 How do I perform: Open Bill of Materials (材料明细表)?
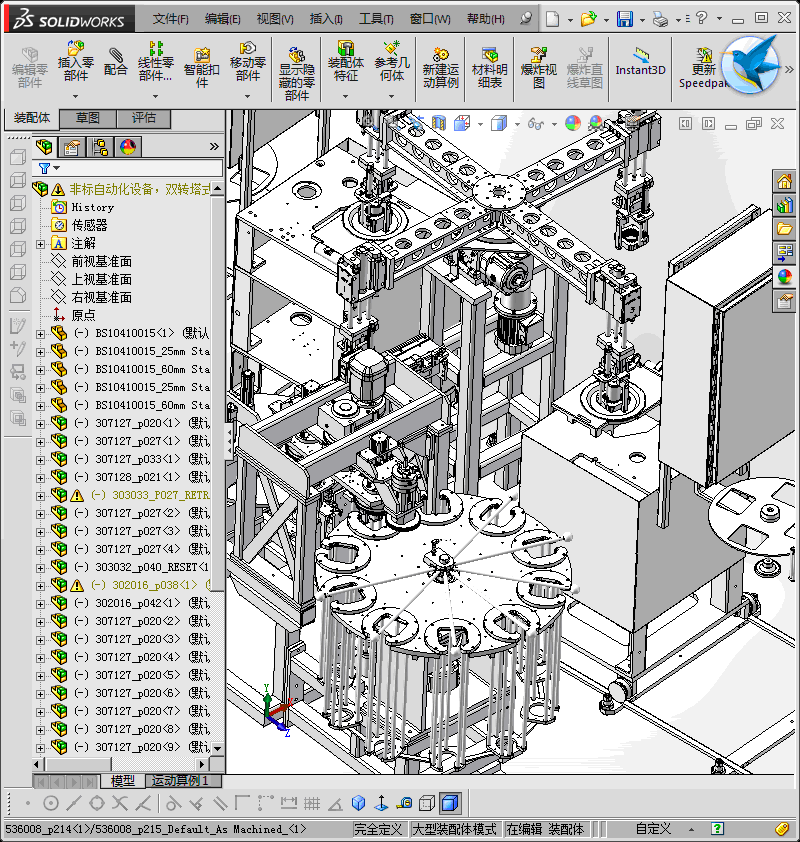(490, 68)
